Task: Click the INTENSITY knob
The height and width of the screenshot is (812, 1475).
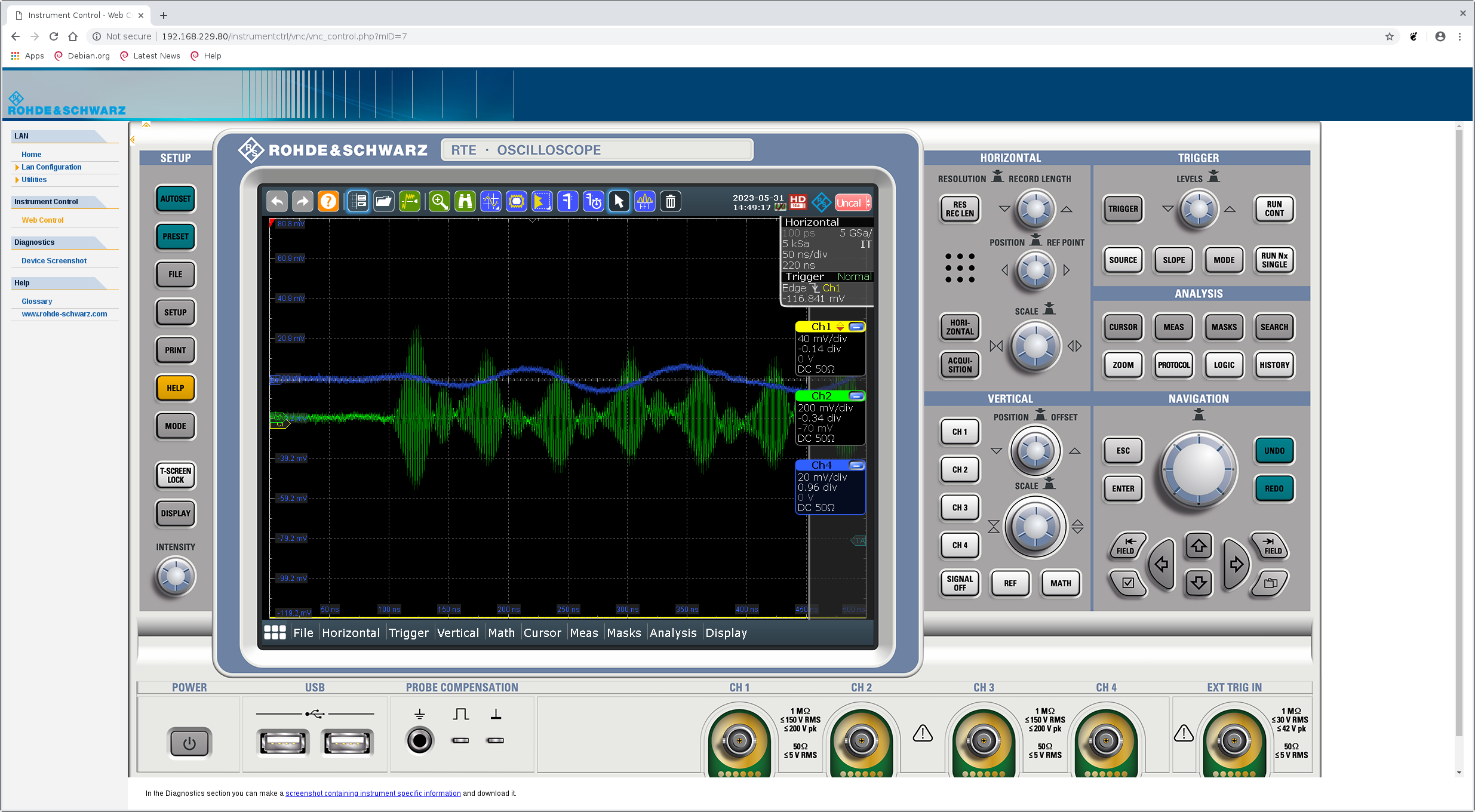Action: (176, 577)
